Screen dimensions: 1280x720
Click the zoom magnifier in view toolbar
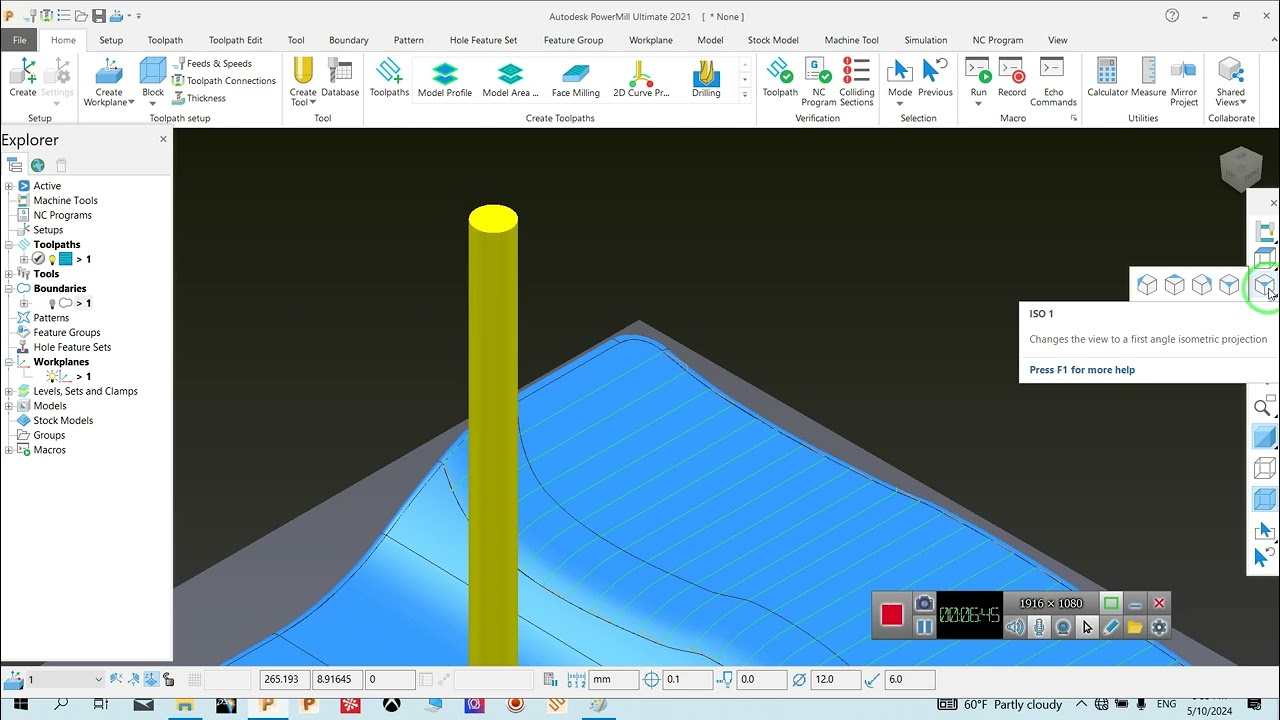1263,407
